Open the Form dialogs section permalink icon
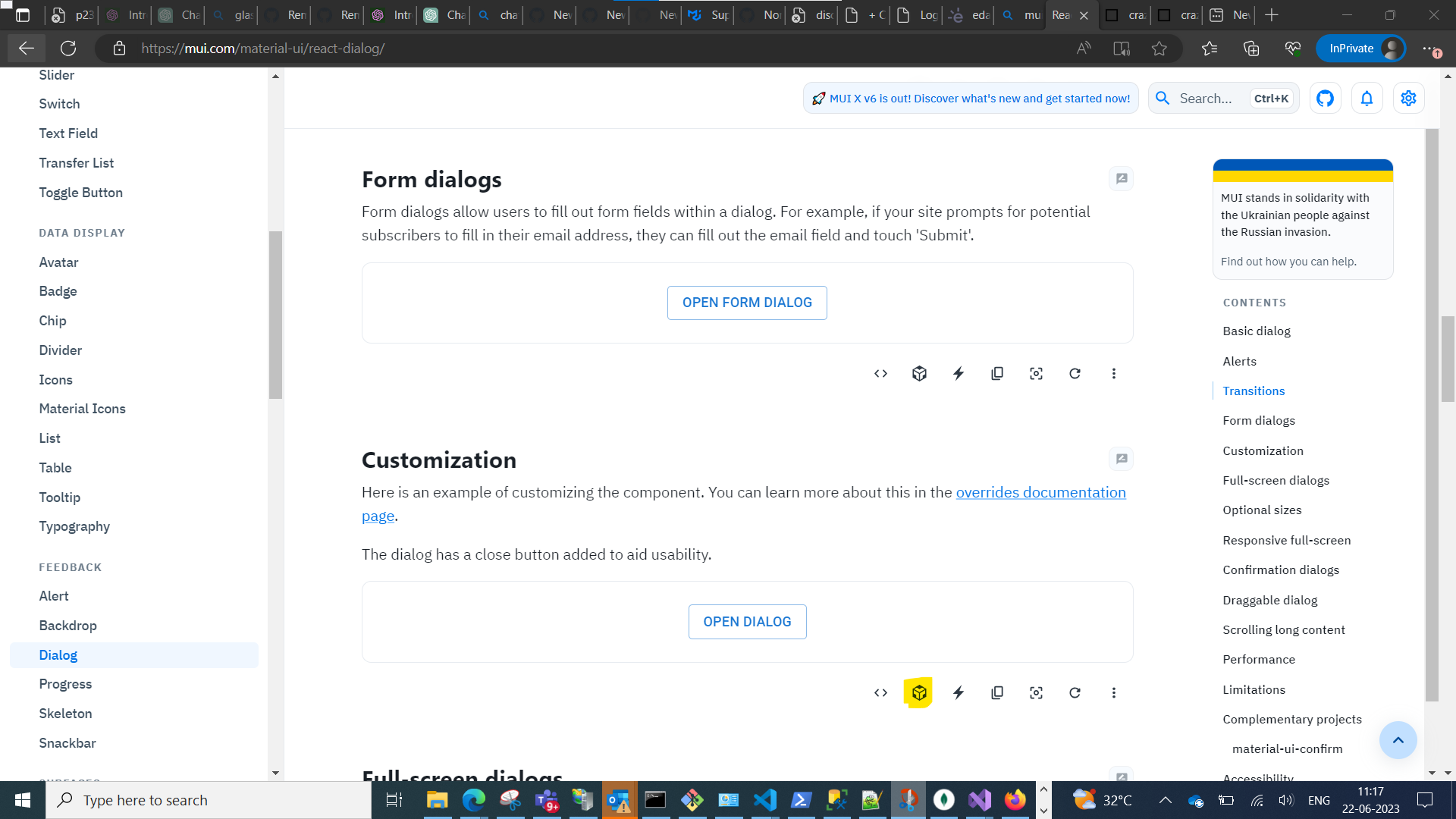Screen dimensions: 1456x819 (1121, 179)
